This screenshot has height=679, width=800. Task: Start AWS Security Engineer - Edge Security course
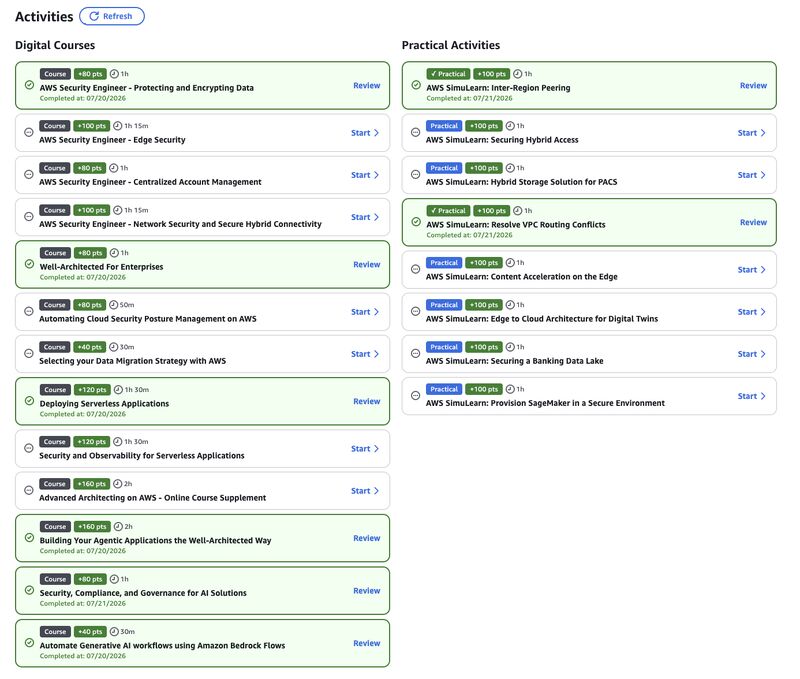coord(365,133)
